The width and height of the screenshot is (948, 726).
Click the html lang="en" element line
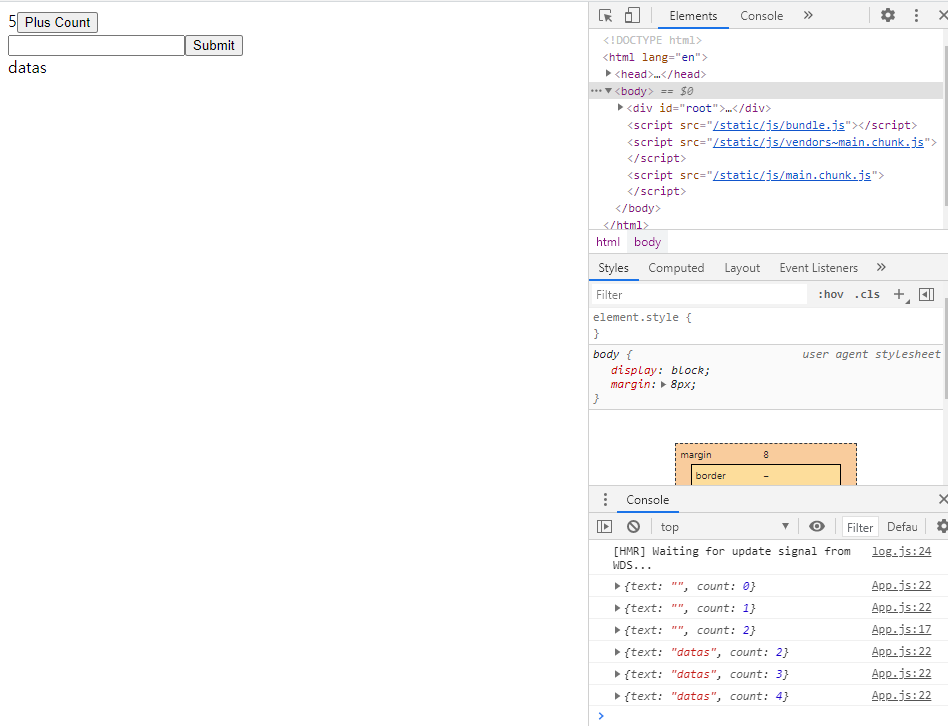pos(655,57)
